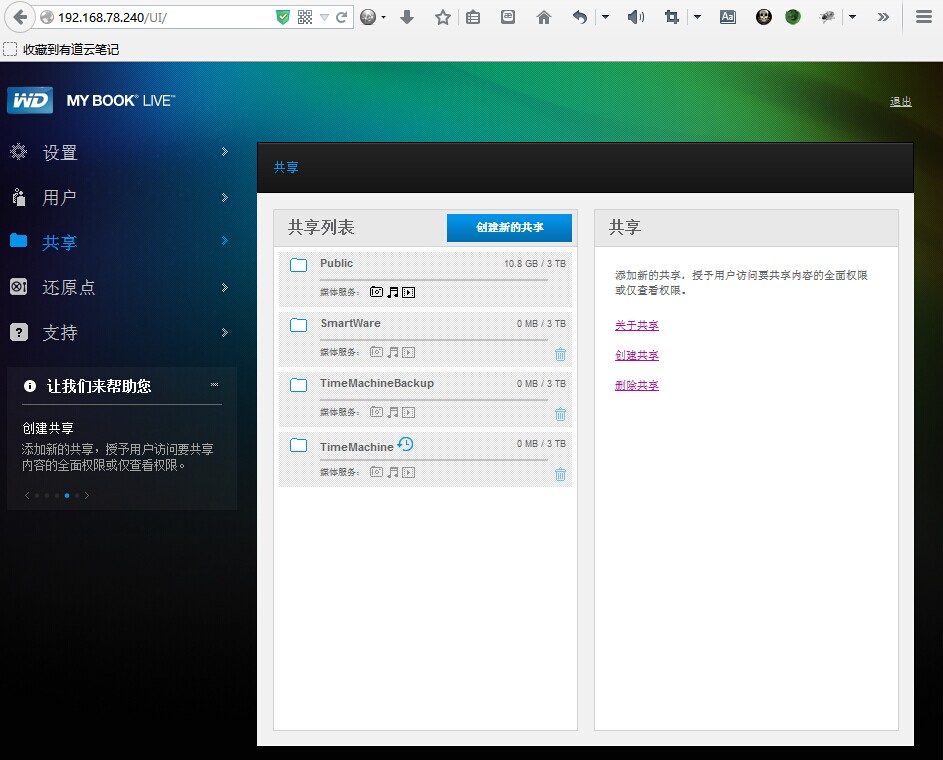Expand the 设置 chevron arrow
The width and height of the screenshot is (943, 760).
coord(224,152)
